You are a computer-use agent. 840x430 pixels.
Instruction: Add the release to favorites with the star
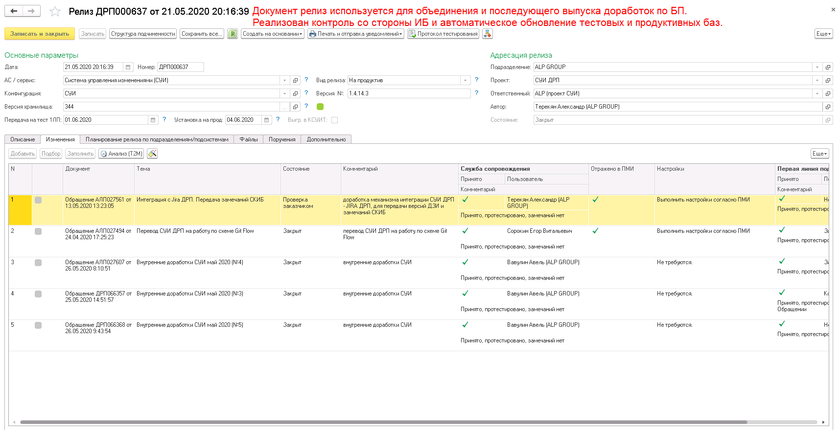coord(56,11)
